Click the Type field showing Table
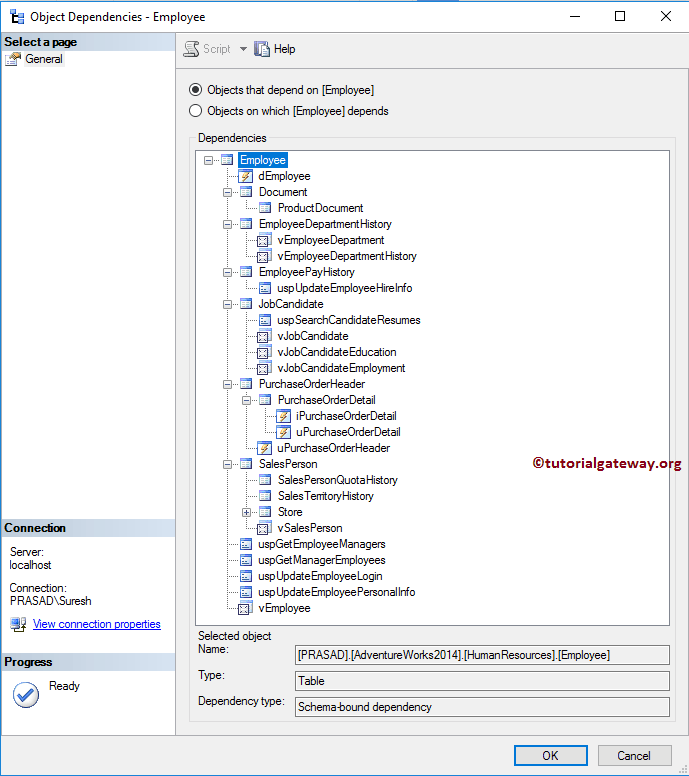The image size is (689, 776). pyautogui.click(x=482, y=681)
